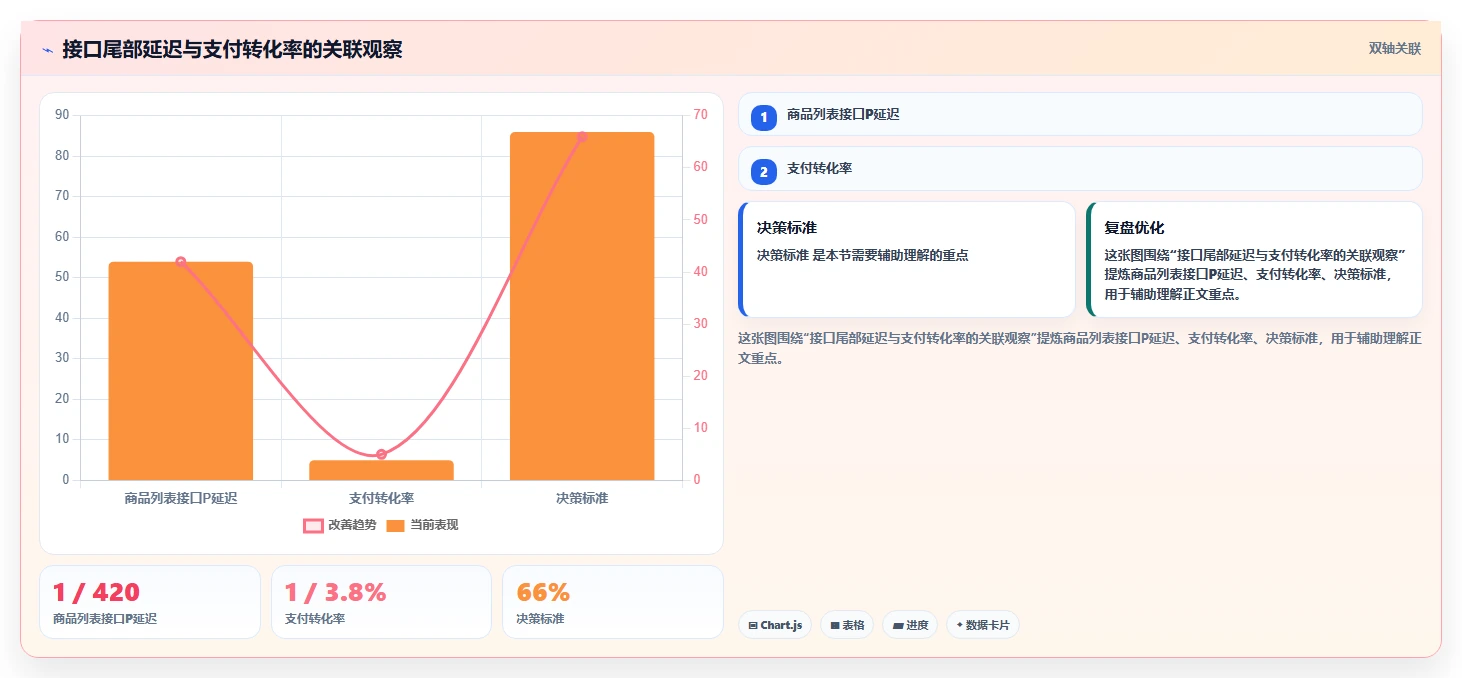1462x678 pixels.
Task: Toggle the 当前表现 legend item
Action: [422, 525]
